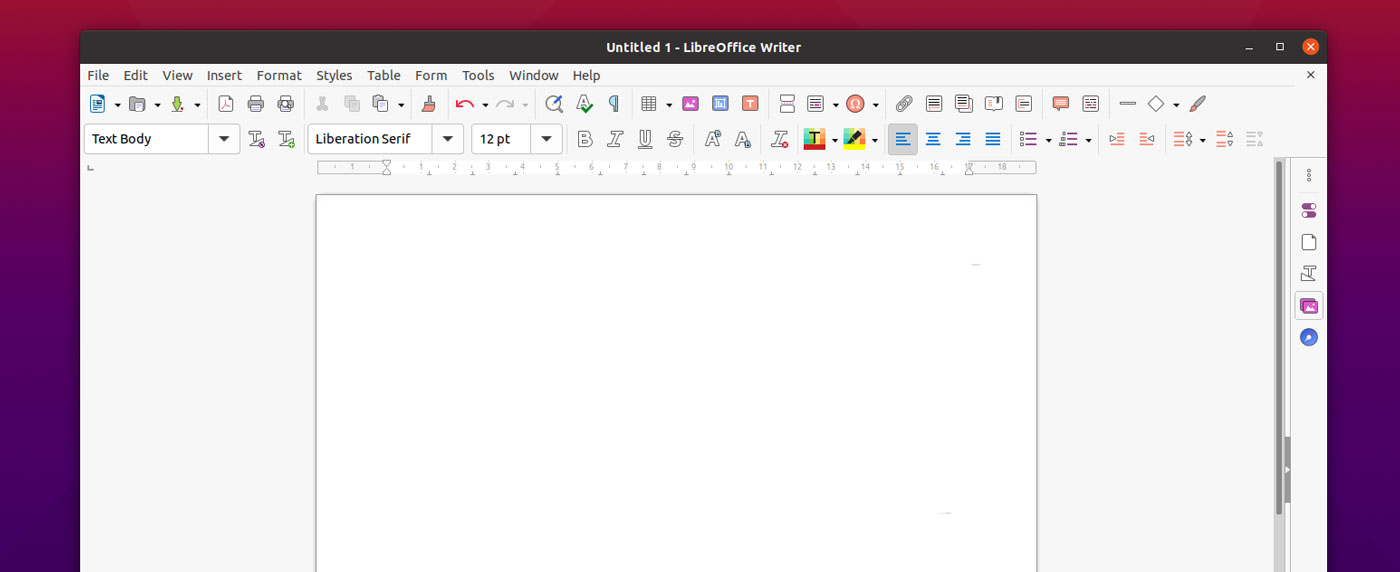The width and height of the screenshot is (1400, 572).
Task: Center the text horizontally
Action: pos(933,139)
